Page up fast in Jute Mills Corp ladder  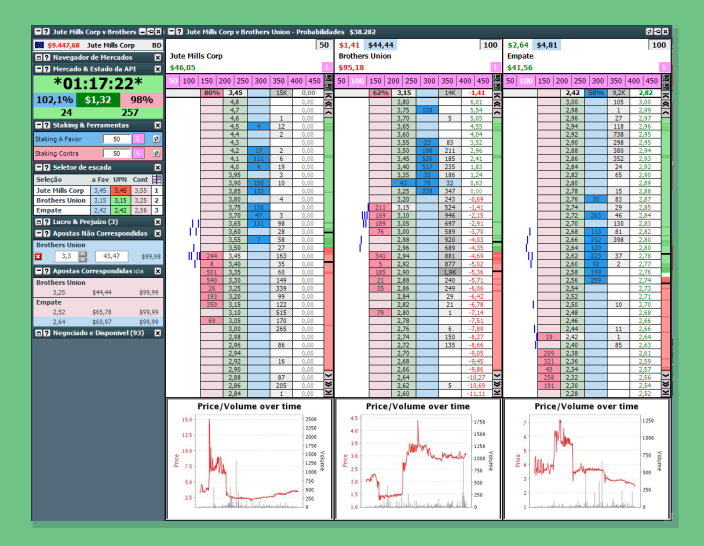(328, 104)
